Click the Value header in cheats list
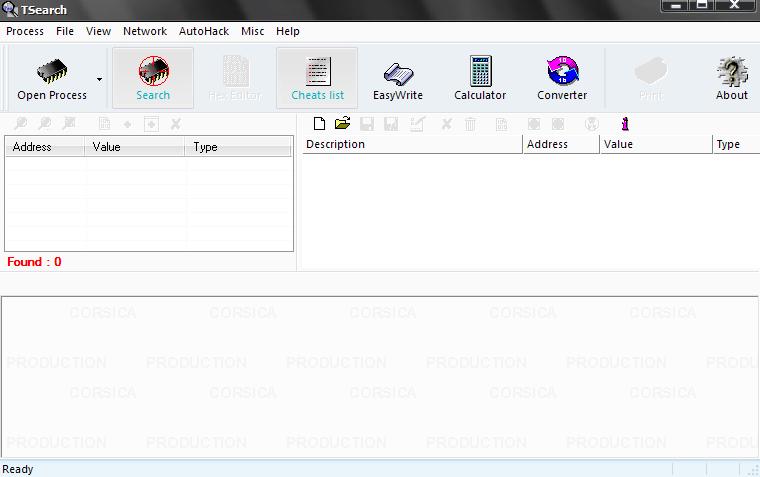 656,144
